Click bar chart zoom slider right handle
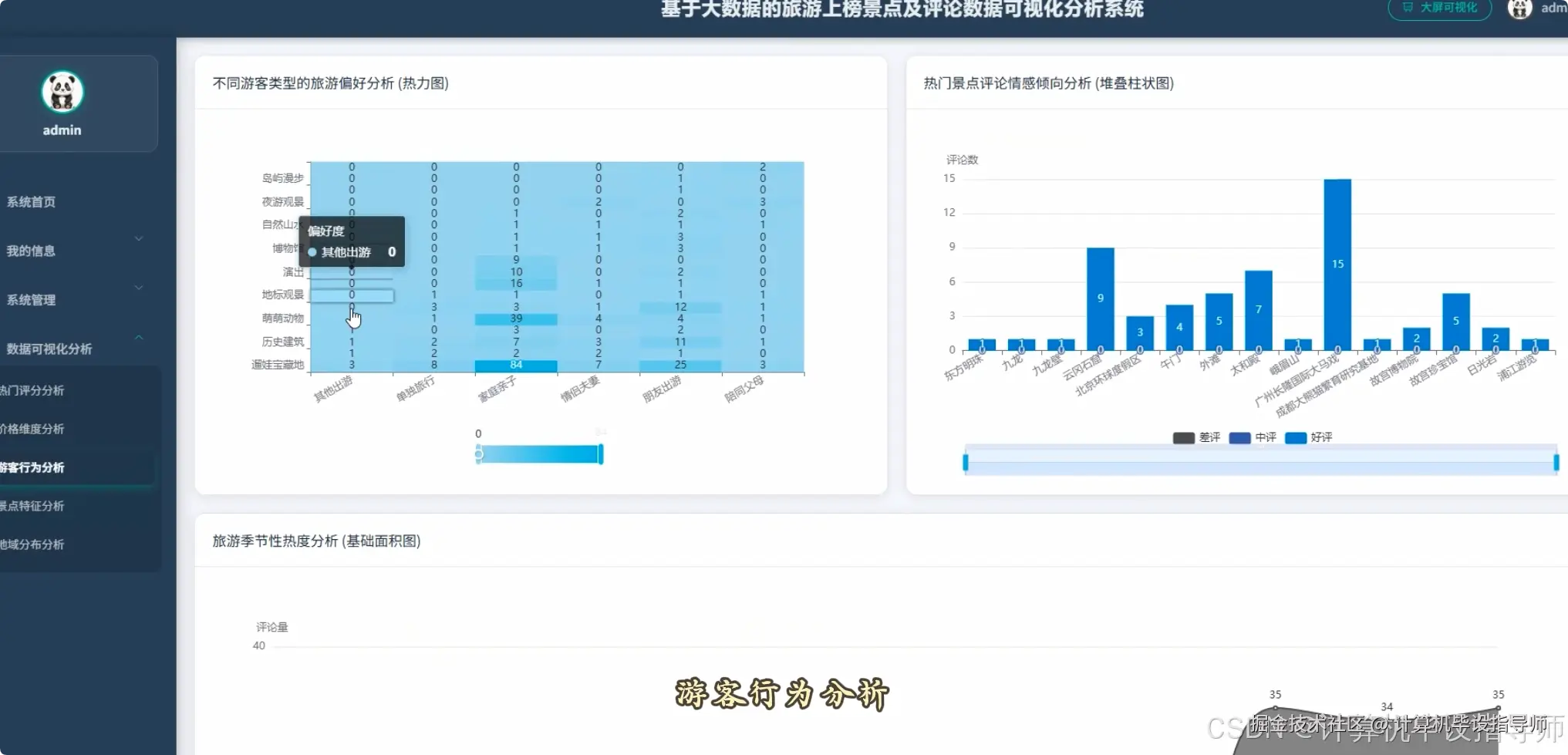 click(x=1556, y=463)
